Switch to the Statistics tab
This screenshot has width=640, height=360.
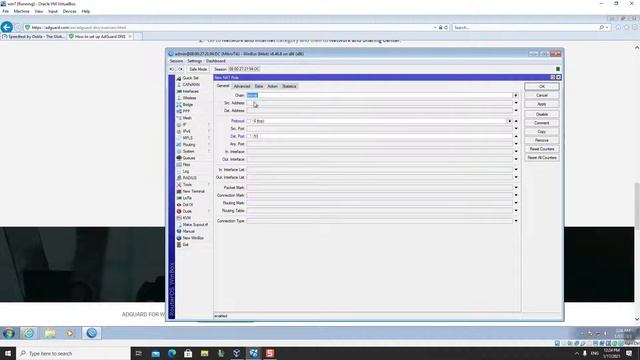click(x=289, y=86)
